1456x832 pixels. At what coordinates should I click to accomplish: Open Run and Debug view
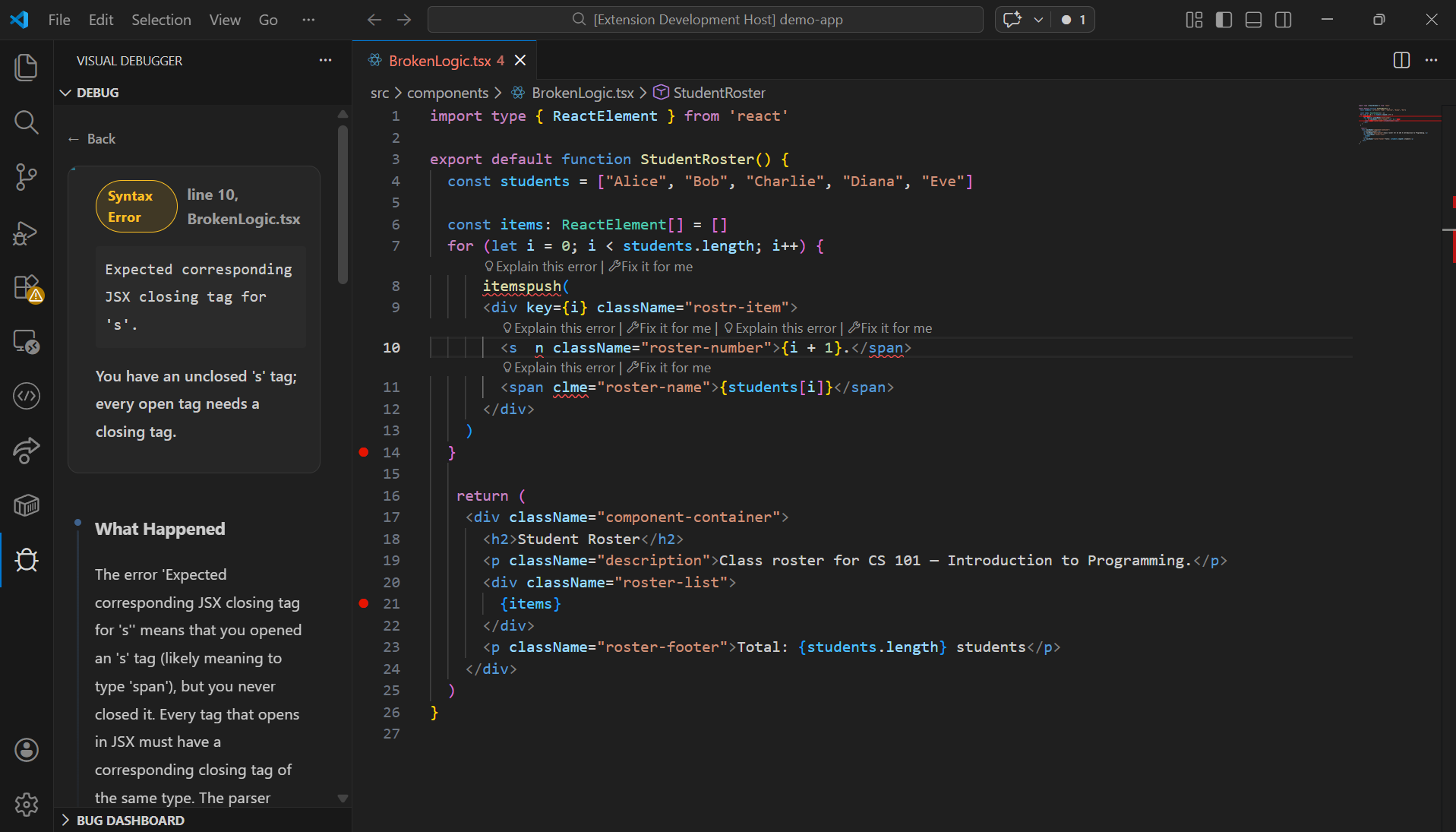[x=27, y=233]
